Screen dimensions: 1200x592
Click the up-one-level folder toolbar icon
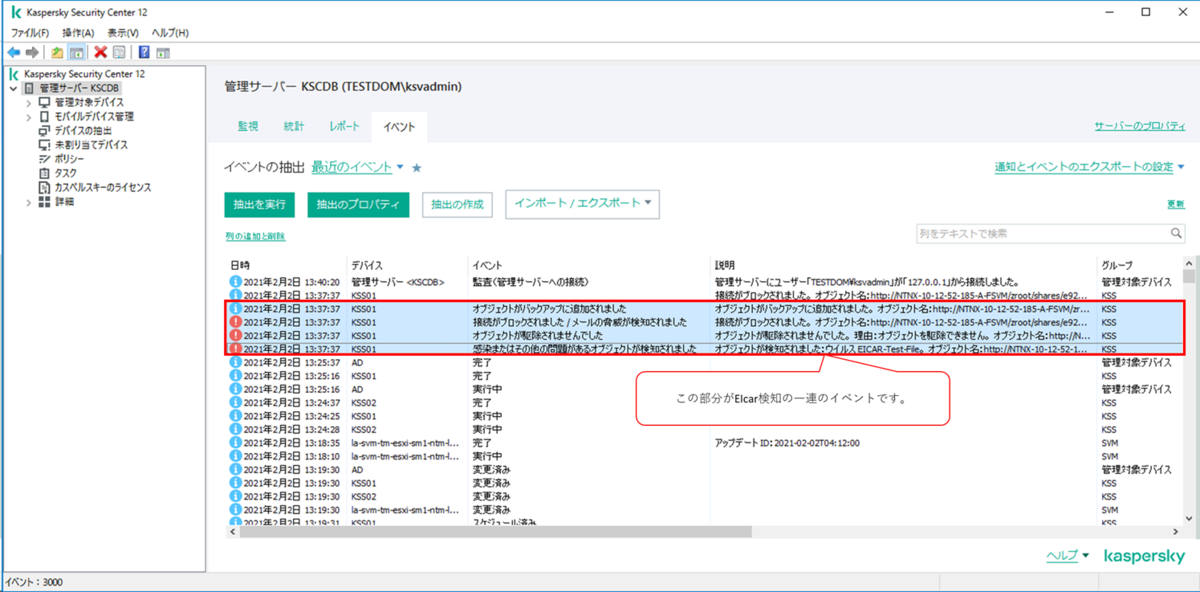coord(57,52)
